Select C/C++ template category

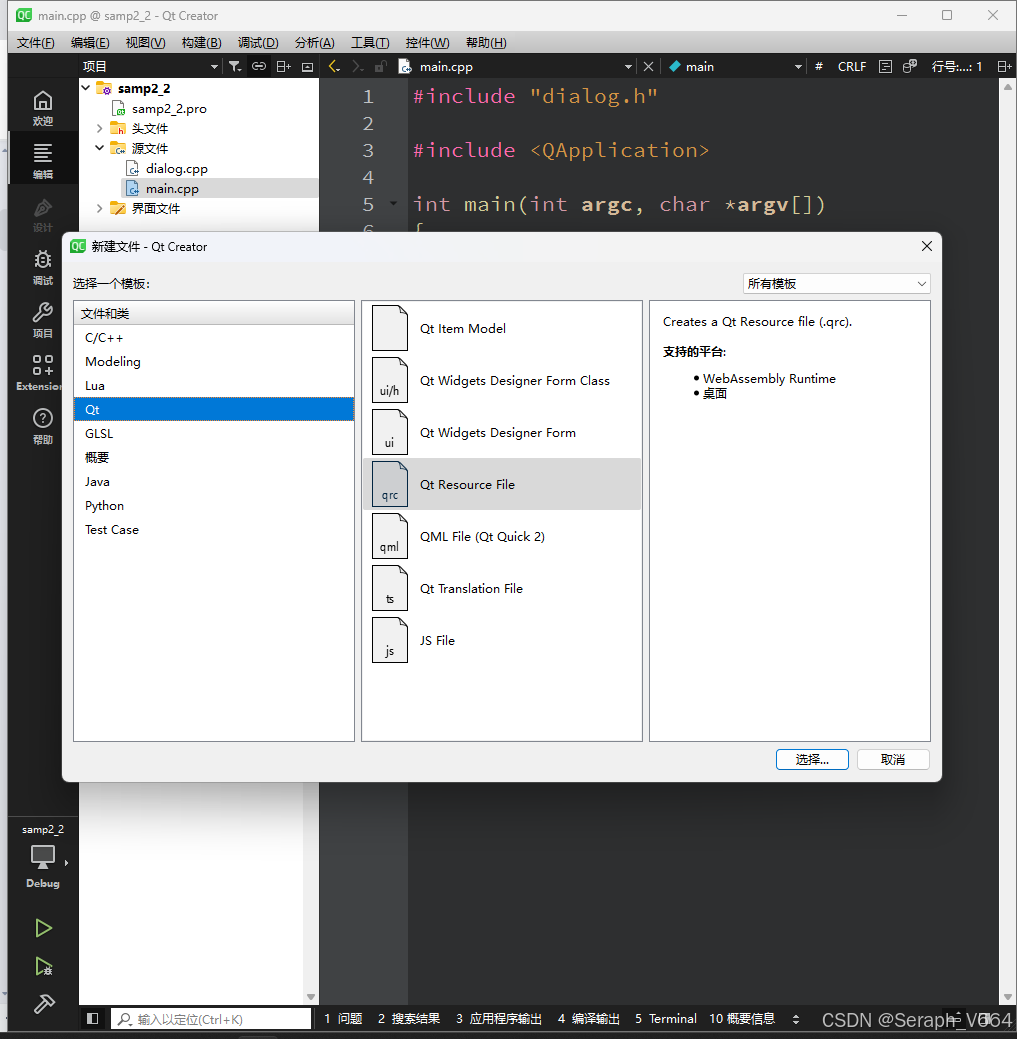(x=214, y=338)
